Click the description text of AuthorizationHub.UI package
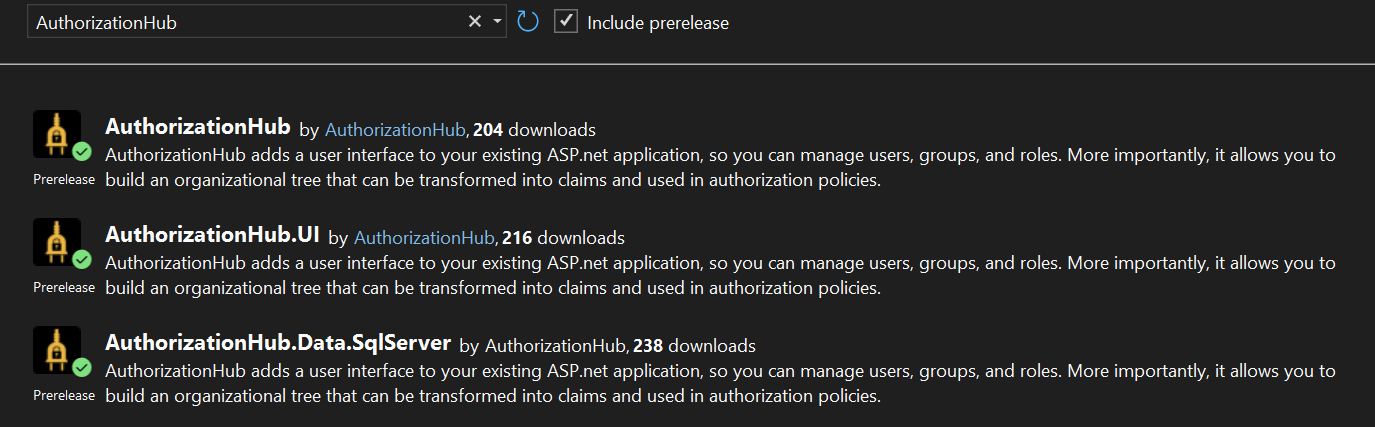1375x427 pixels. click(x=720, y=276)
